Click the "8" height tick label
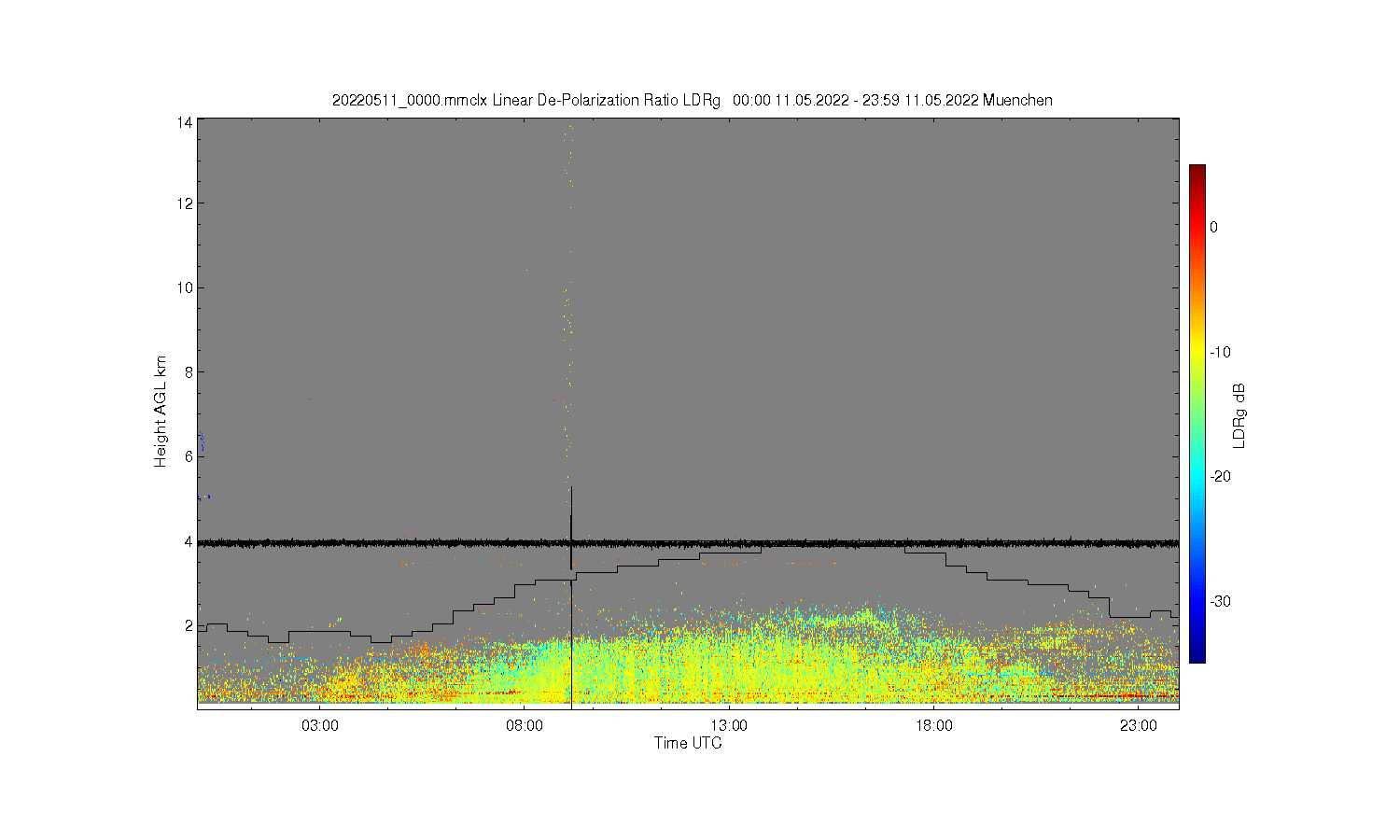 tap(189, 371)
